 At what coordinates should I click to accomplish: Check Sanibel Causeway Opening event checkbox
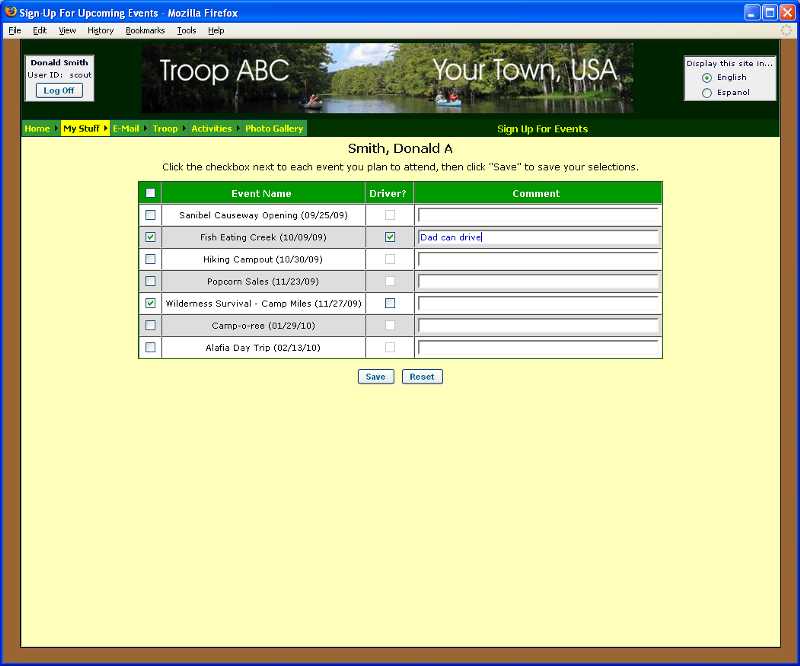coord(150,215)
